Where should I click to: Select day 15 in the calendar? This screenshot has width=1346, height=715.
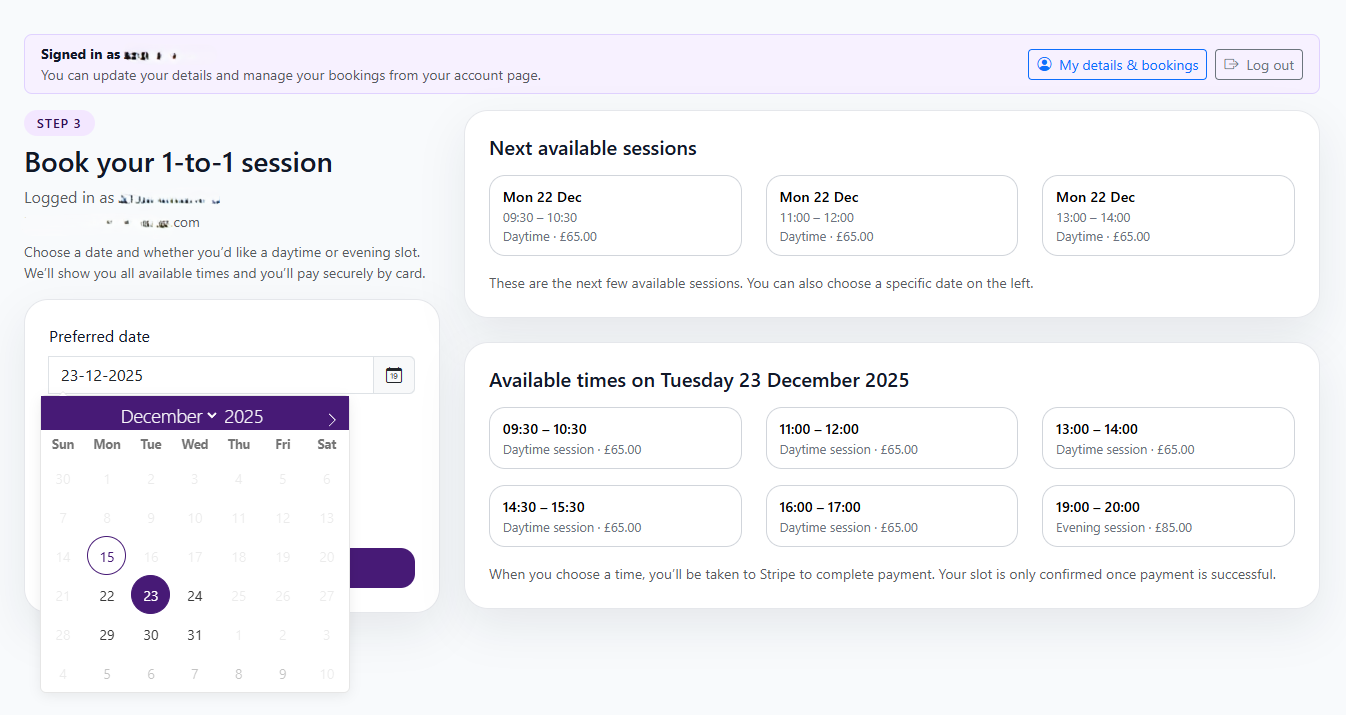point(106,556)
